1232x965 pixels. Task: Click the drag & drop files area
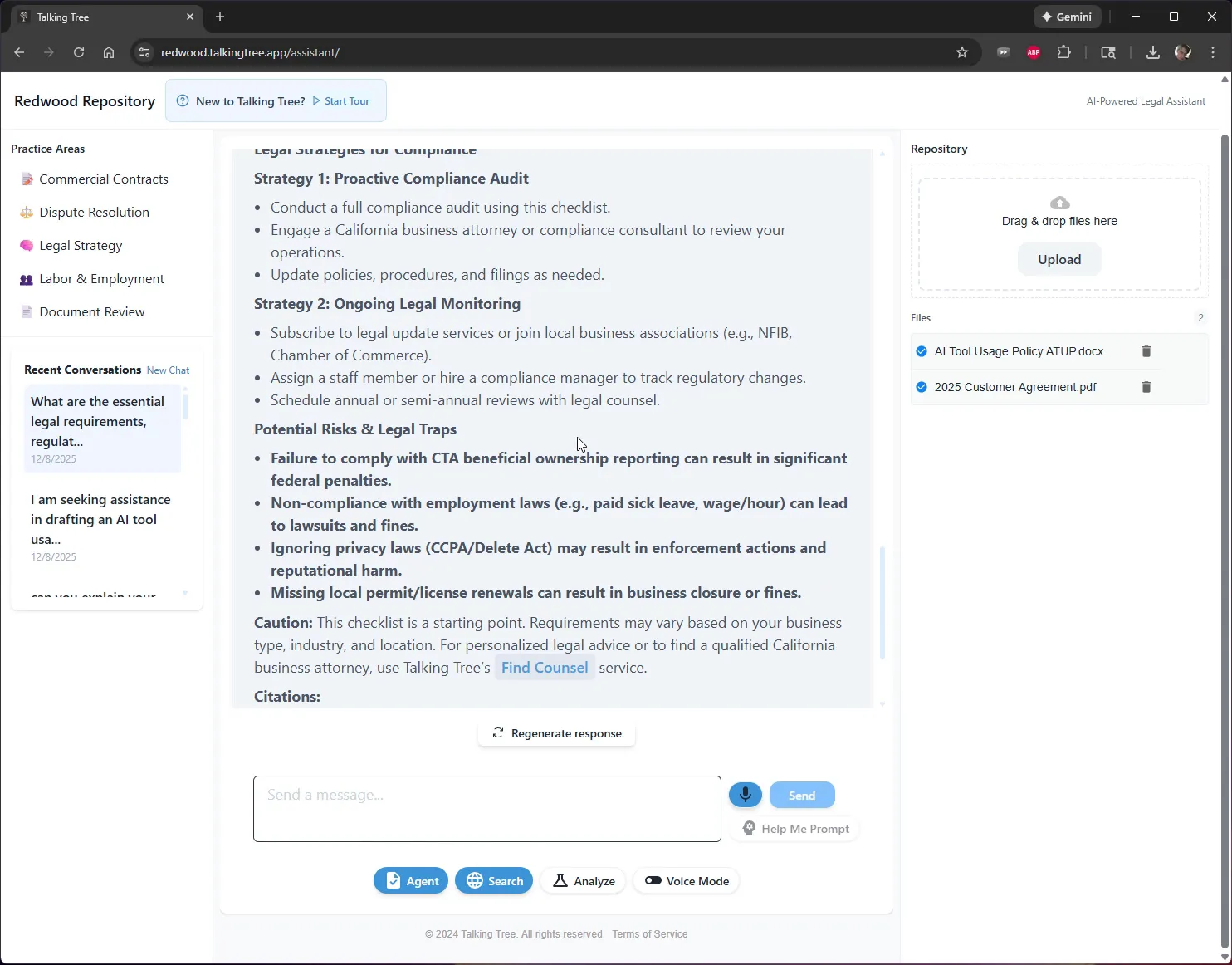(1059, 234)
